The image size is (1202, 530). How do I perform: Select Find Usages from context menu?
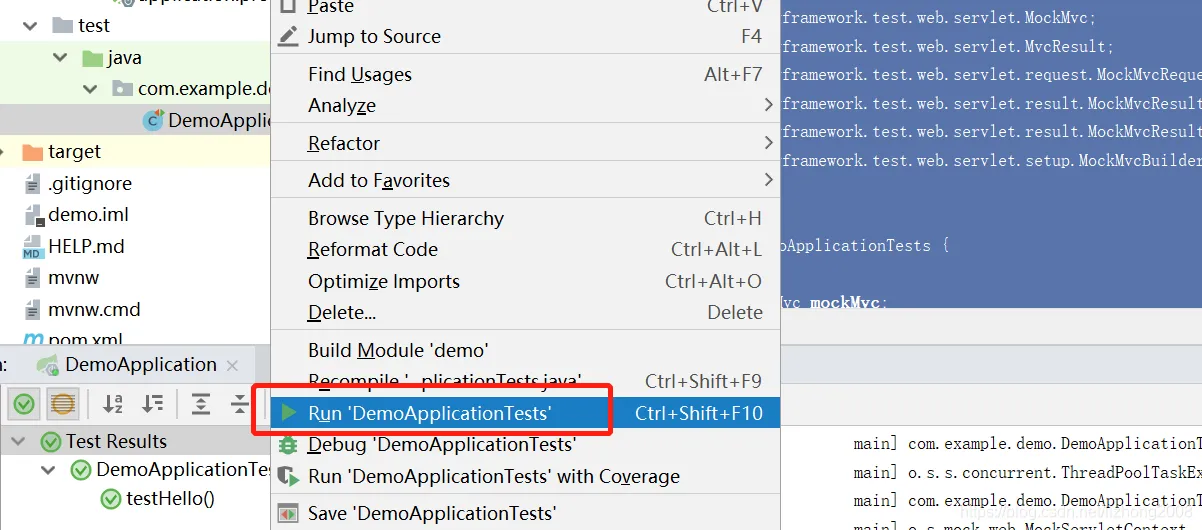click(359, 74)
